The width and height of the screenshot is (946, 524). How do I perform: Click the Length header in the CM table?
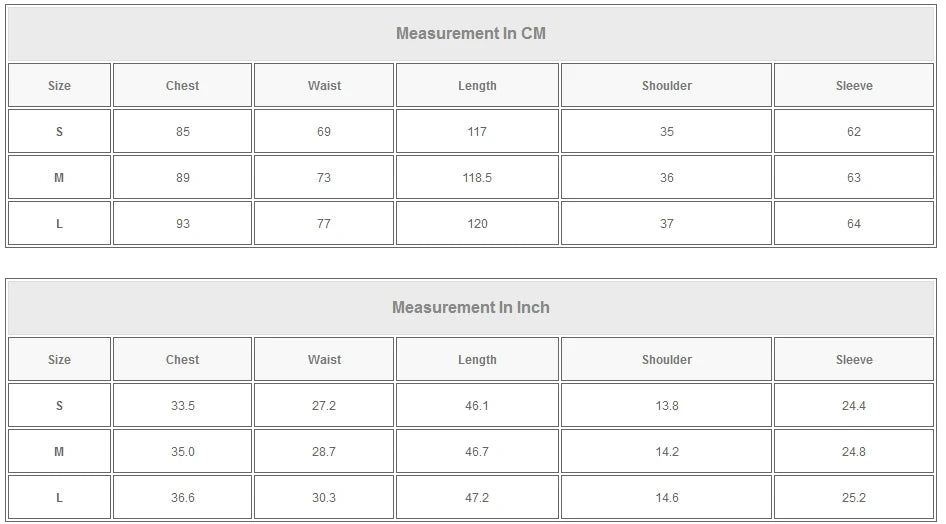477,86
